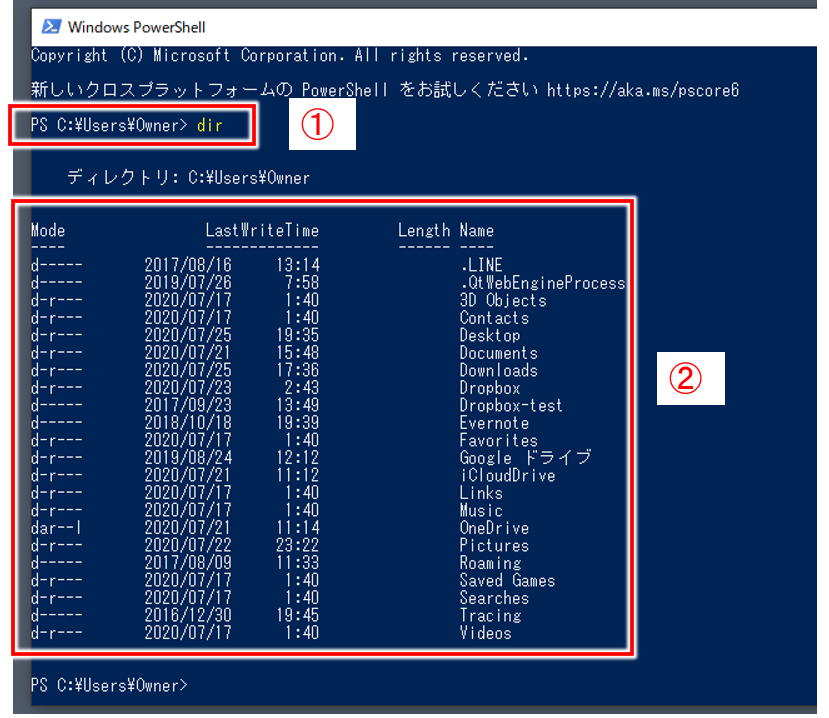Click the date "2017/09/23"
This screenshot has width=829, height=718.
click(x=188, y=406)
